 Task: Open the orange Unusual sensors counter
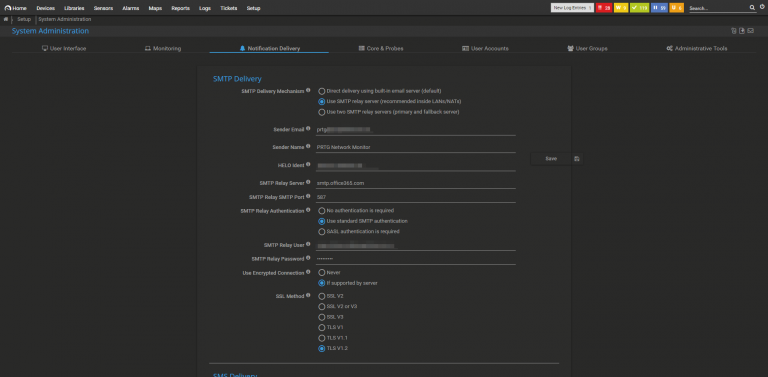pos(676,8)
